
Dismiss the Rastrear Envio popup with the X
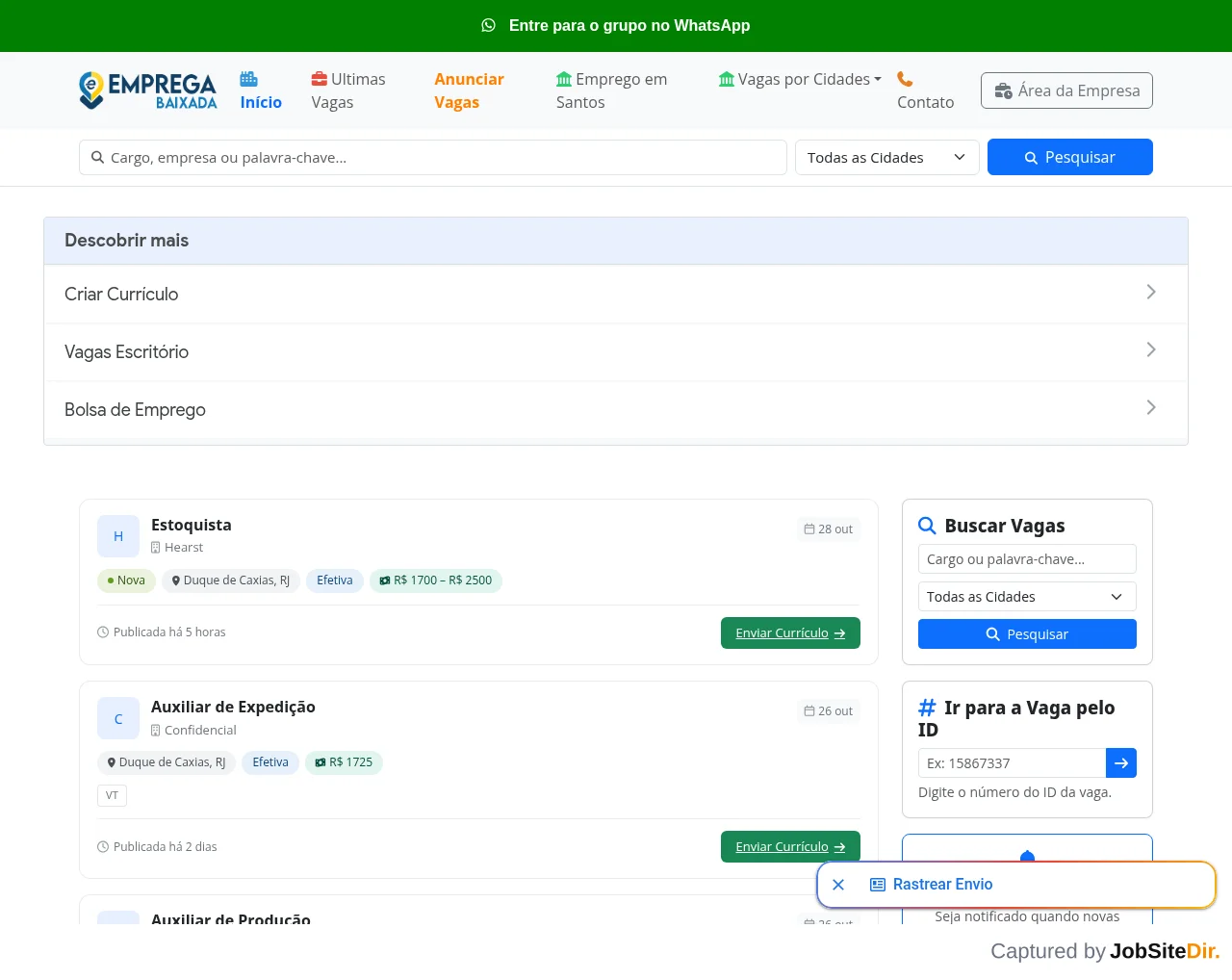click(x=838, y=885)
